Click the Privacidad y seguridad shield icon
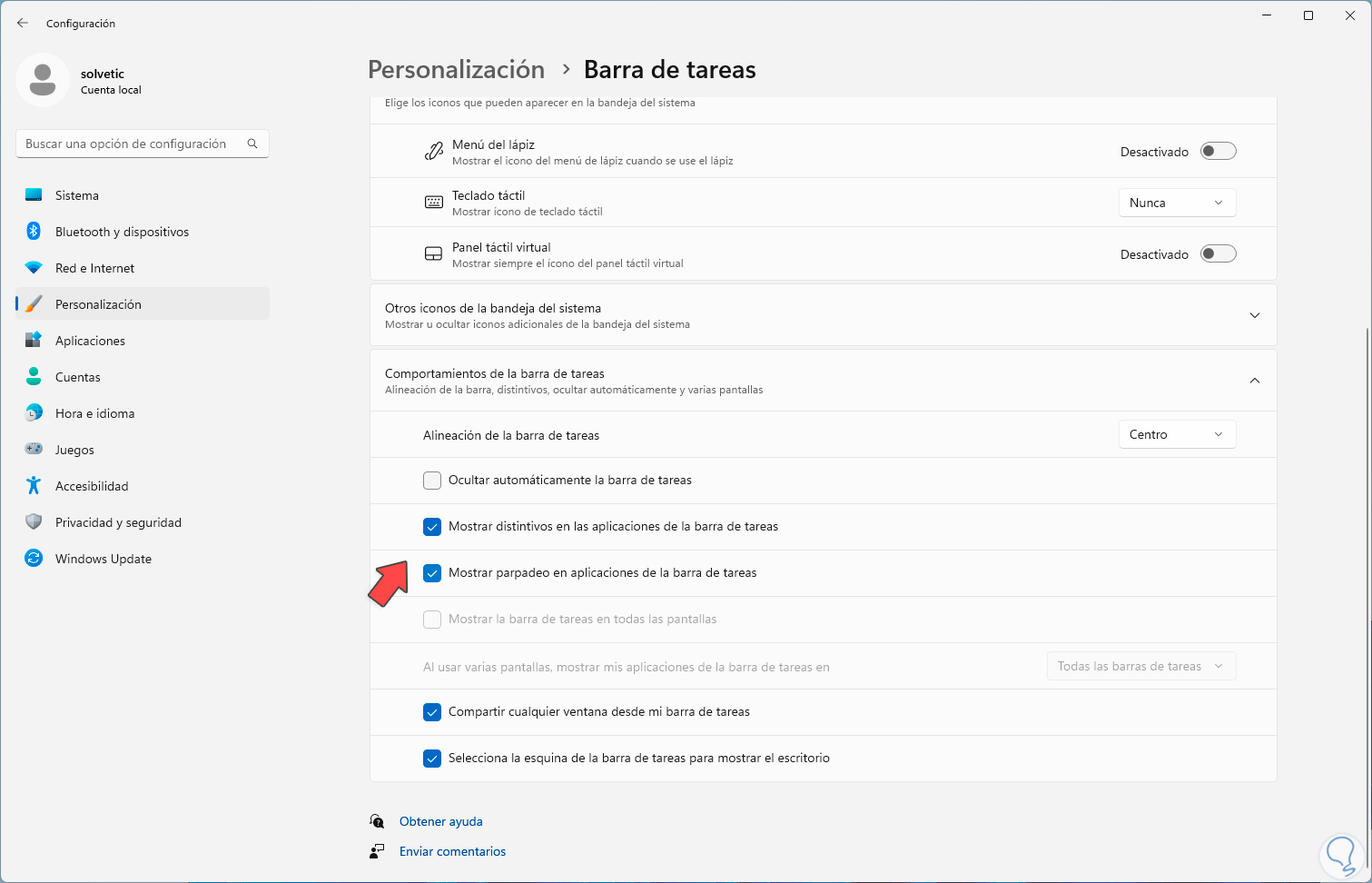The height and width of the screenshot is (883, 1372). click(34, 522)
